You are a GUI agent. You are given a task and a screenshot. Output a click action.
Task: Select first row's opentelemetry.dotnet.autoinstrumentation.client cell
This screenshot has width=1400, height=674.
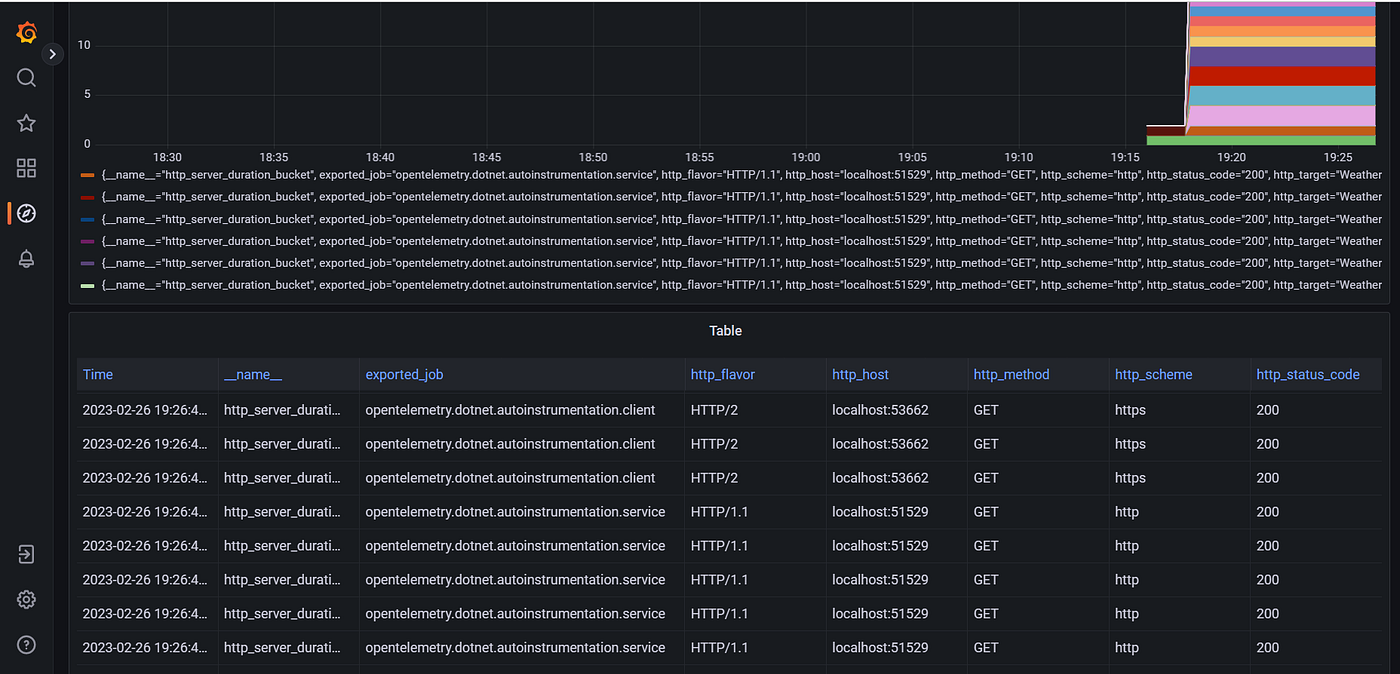pyautogui.click(x=510, y=410)
